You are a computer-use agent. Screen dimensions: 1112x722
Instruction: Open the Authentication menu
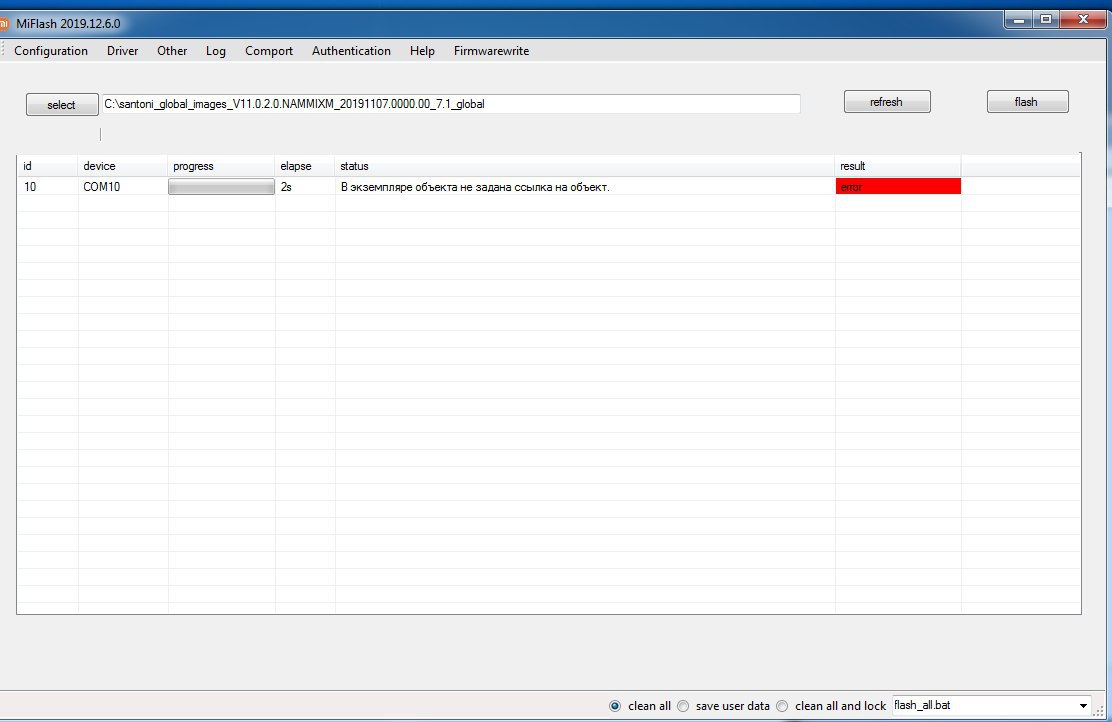[351, 51]
